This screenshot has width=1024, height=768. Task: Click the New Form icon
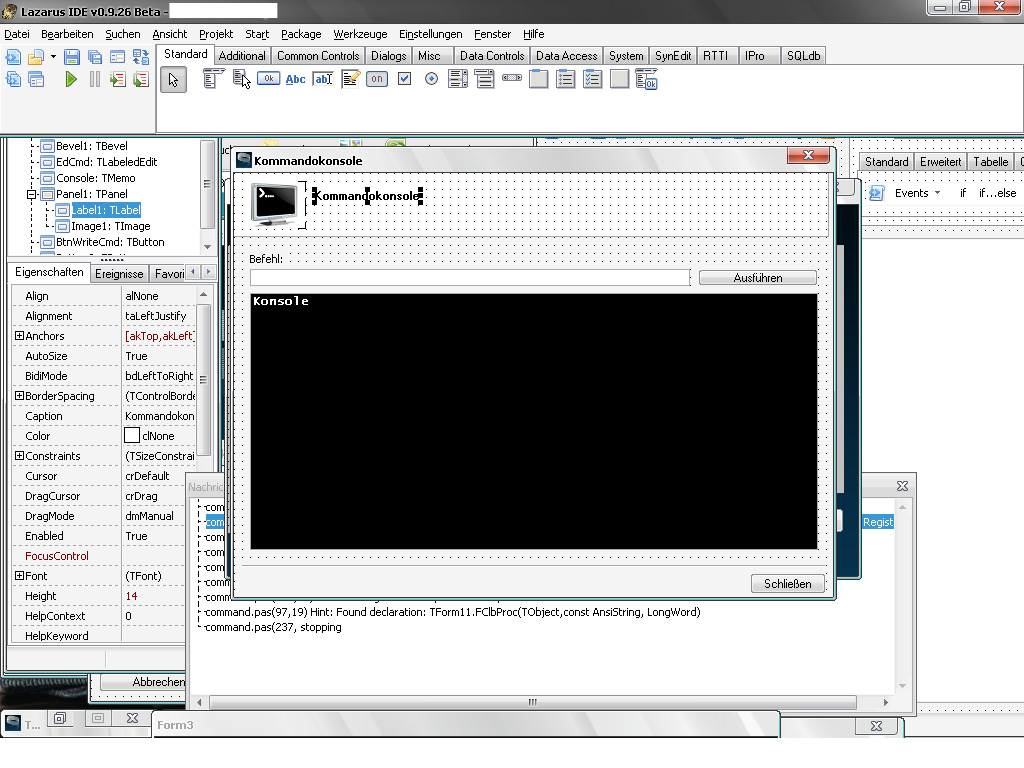118,57
